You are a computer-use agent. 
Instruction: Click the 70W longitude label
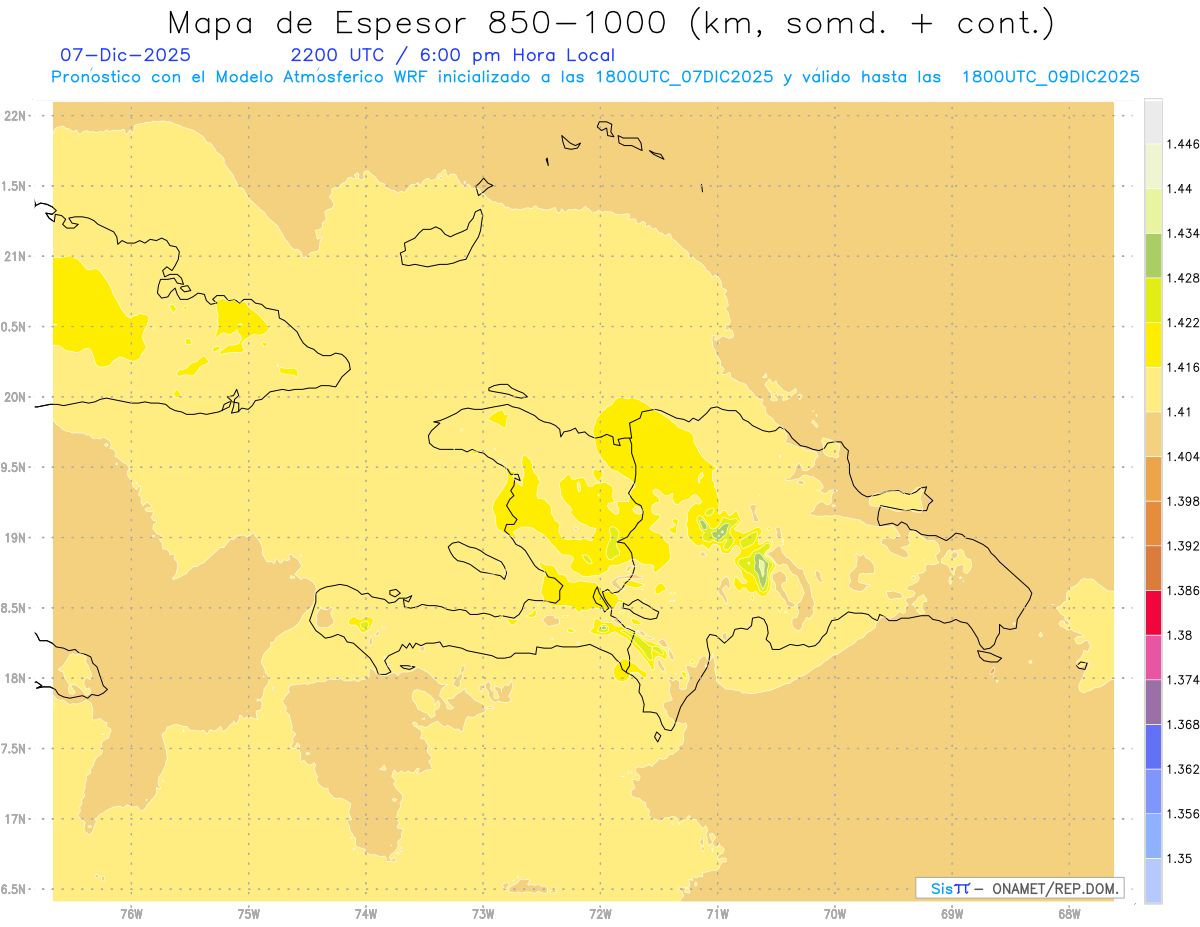tap(835, 914)
